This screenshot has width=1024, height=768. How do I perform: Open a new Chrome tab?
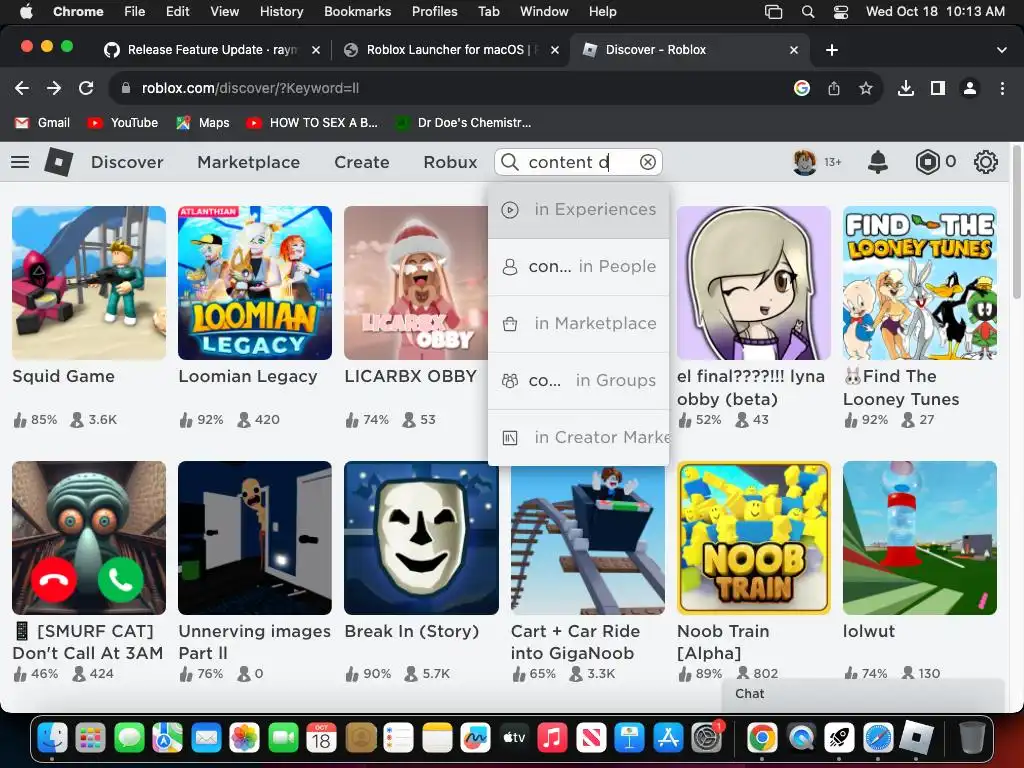click(x=832, y=50)
